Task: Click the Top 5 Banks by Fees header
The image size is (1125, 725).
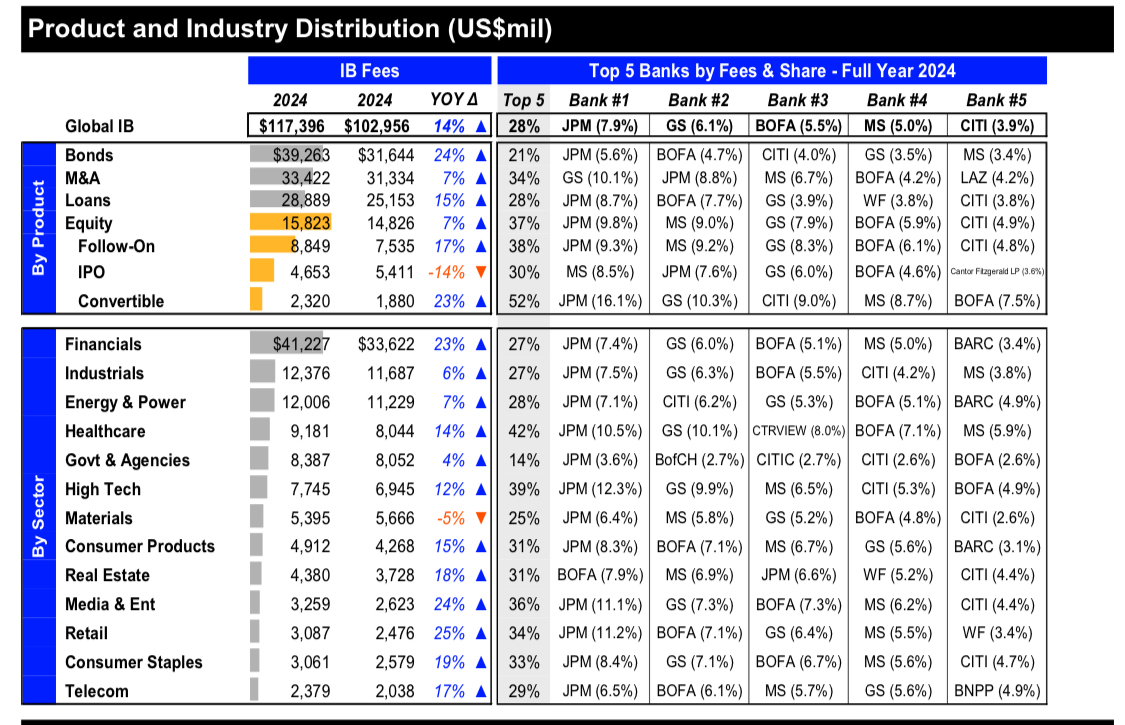Action: click(x=772, y=70)
